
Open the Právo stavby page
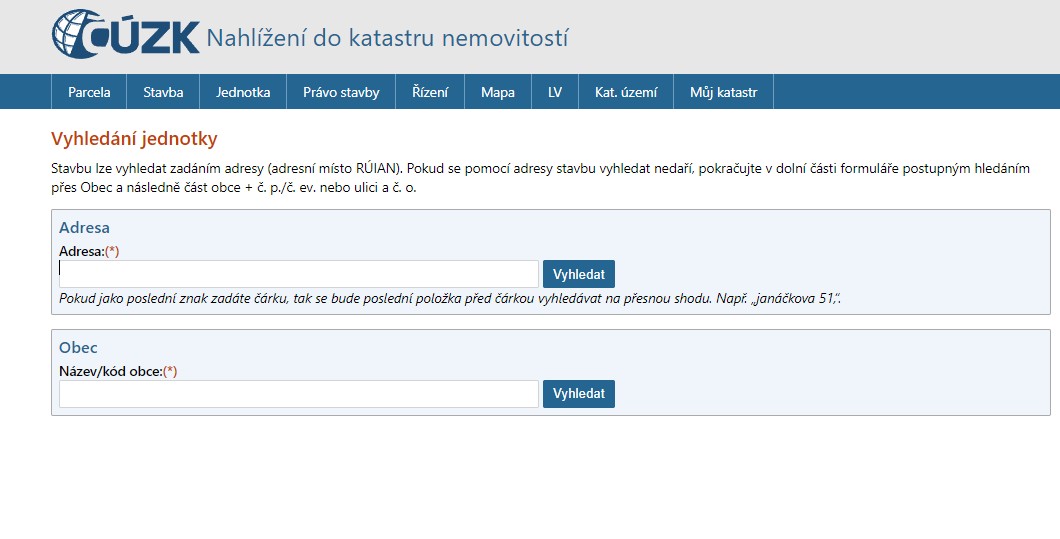coord(341,92)
